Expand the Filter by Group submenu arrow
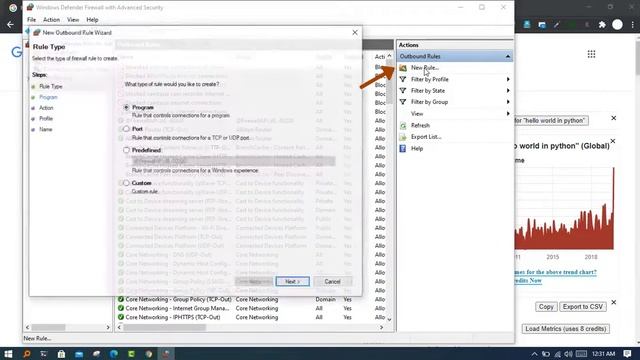 coord(508,102)
